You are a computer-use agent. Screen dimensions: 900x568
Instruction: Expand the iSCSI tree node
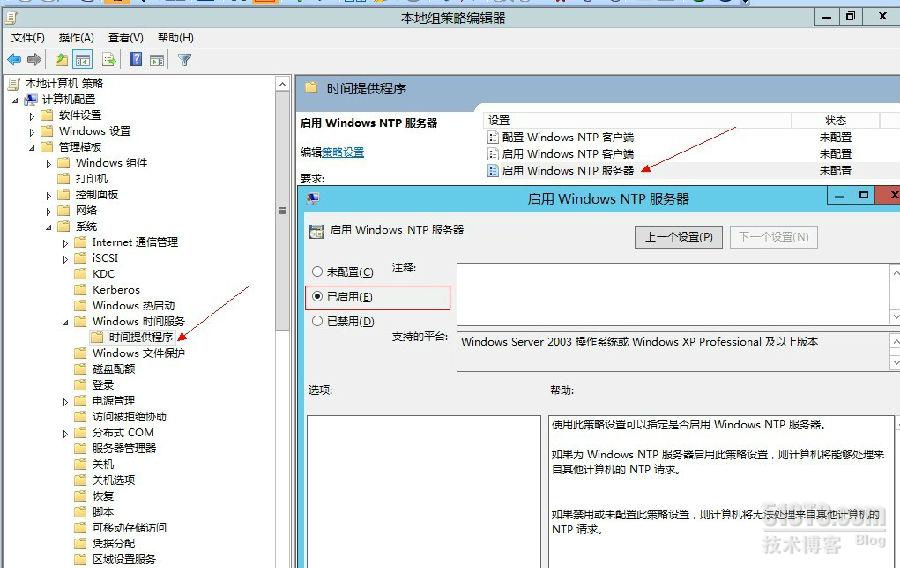65,259
